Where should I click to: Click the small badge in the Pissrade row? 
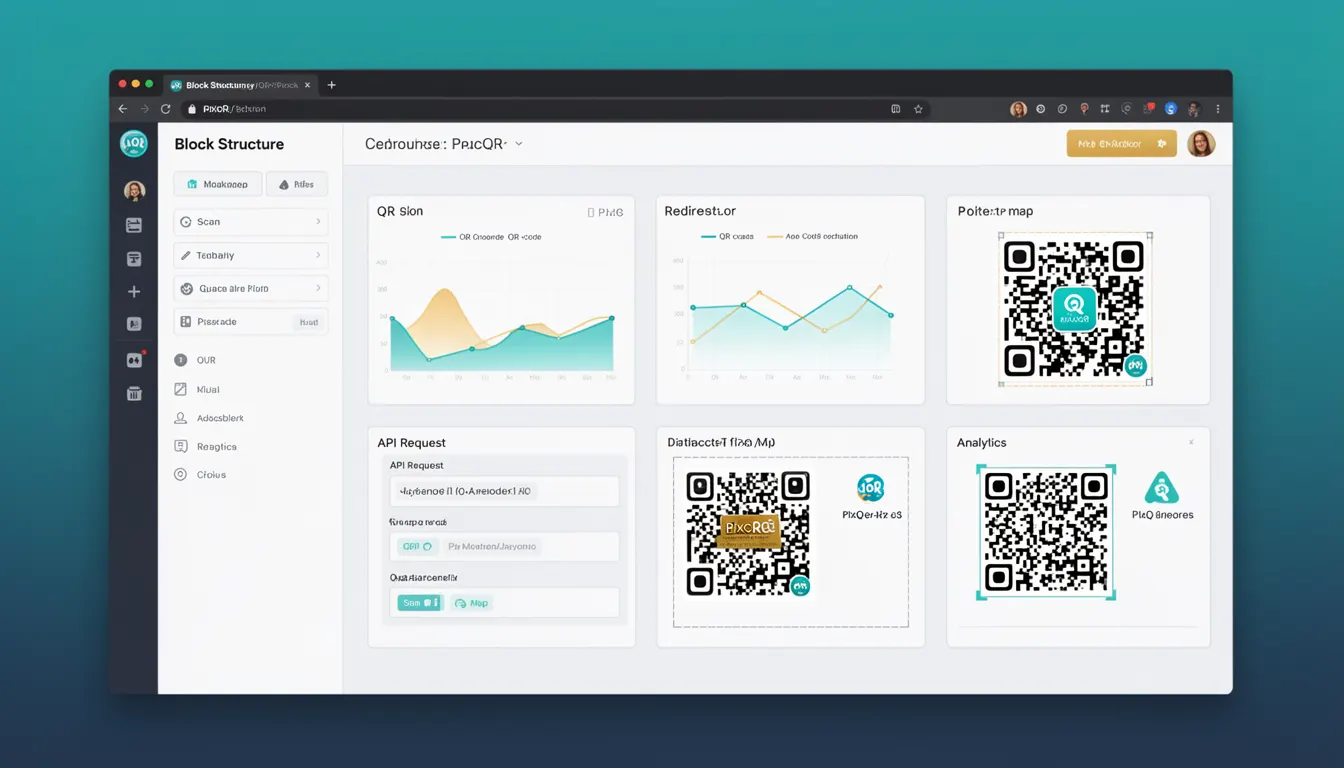coord(308,322)
